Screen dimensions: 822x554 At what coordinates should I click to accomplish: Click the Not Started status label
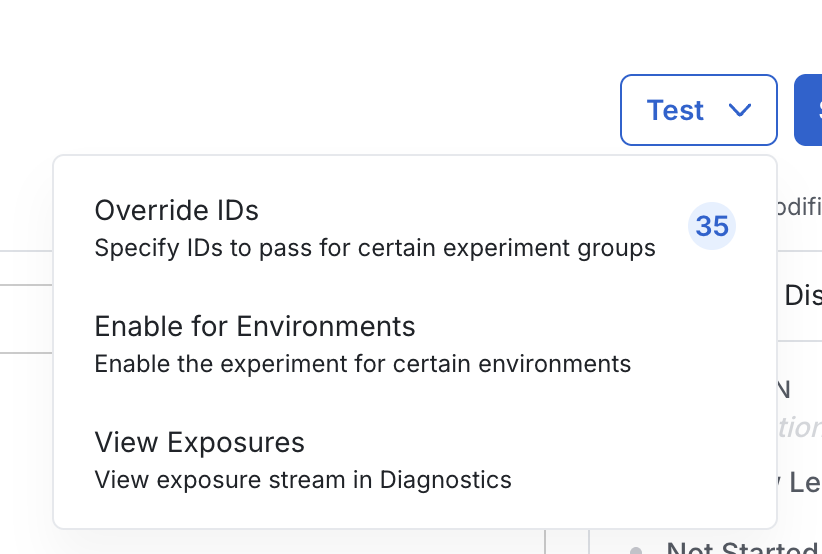(x=743, y=549)
